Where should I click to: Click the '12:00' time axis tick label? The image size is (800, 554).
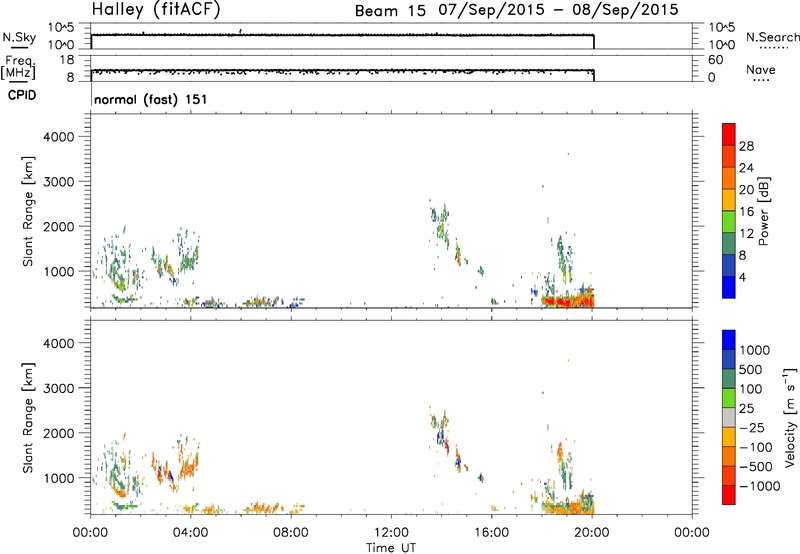[391, 533]
